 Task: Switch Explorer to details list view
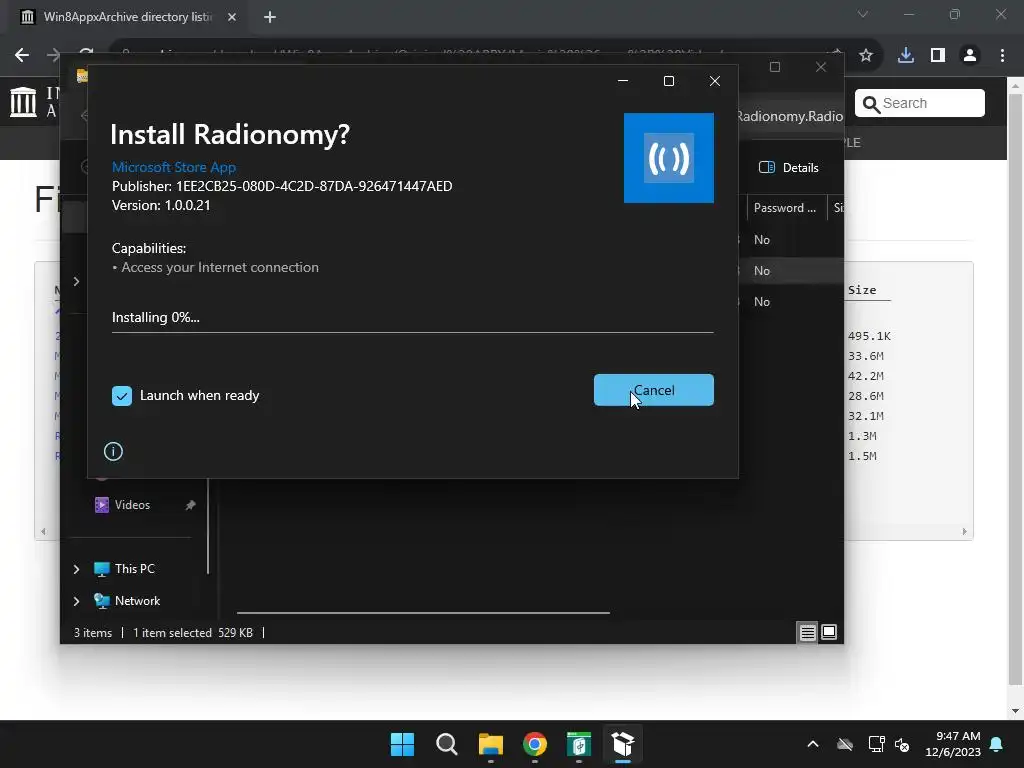(807, 632)
